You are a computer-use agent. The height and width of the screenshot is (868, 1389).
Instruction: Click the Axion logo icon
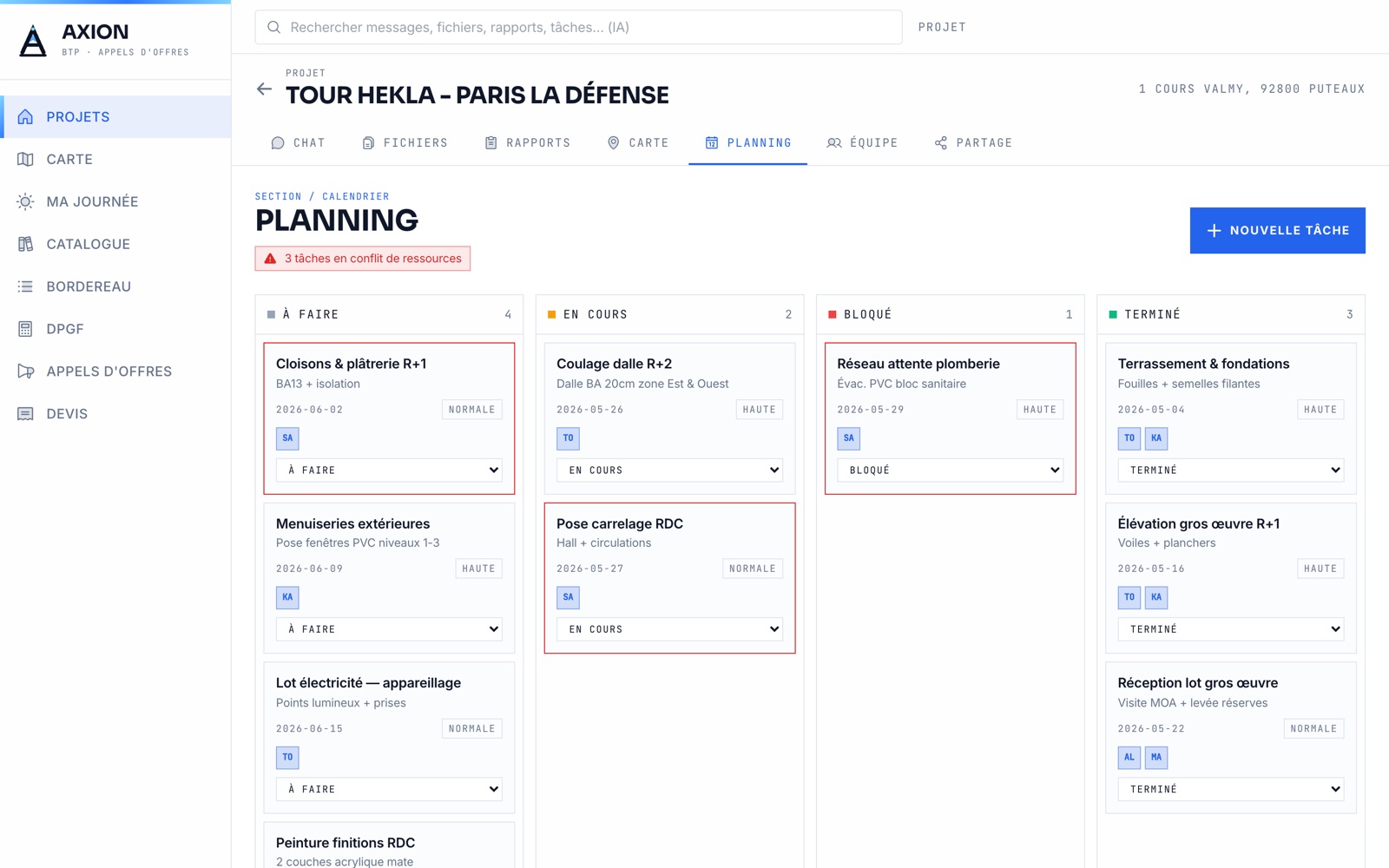click(x=33, y=41)
